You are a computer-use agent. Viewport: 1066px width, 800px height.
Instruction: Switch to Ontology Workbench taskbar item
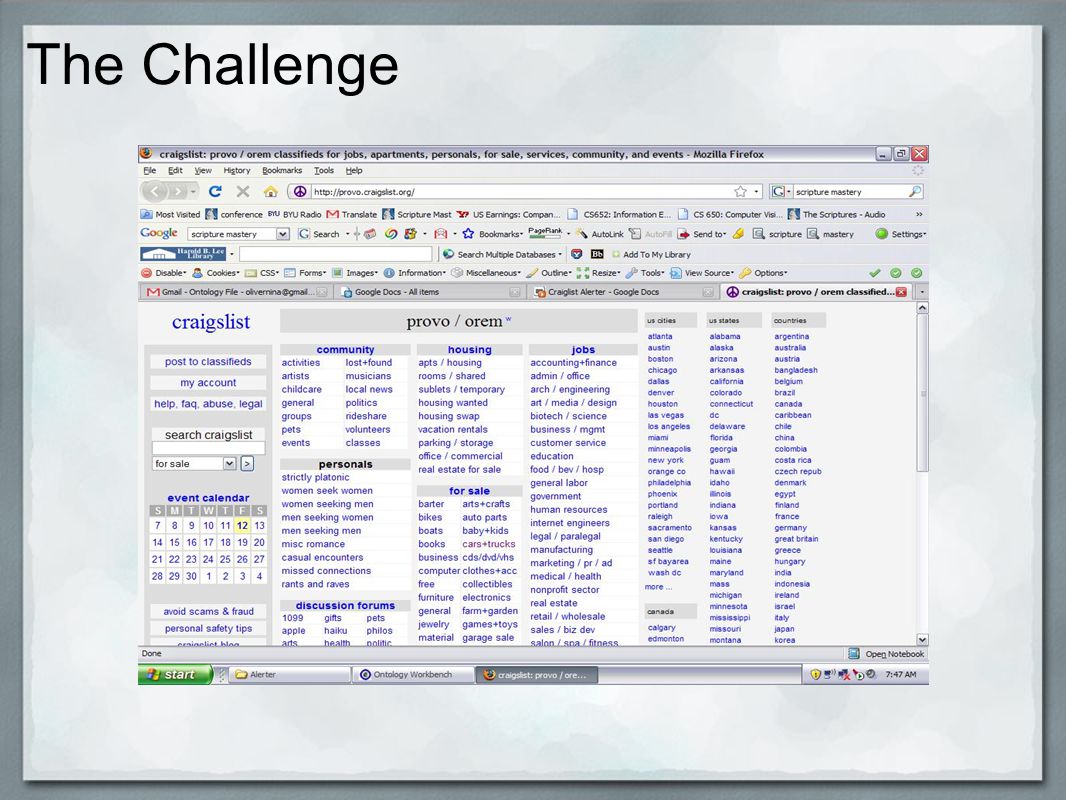pyautogui.click(x=412, y=674)
